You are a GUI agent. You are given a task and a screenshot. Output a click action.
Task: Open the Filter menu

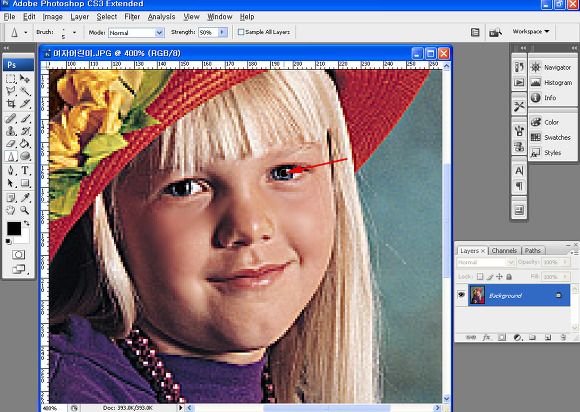point(132,17)
